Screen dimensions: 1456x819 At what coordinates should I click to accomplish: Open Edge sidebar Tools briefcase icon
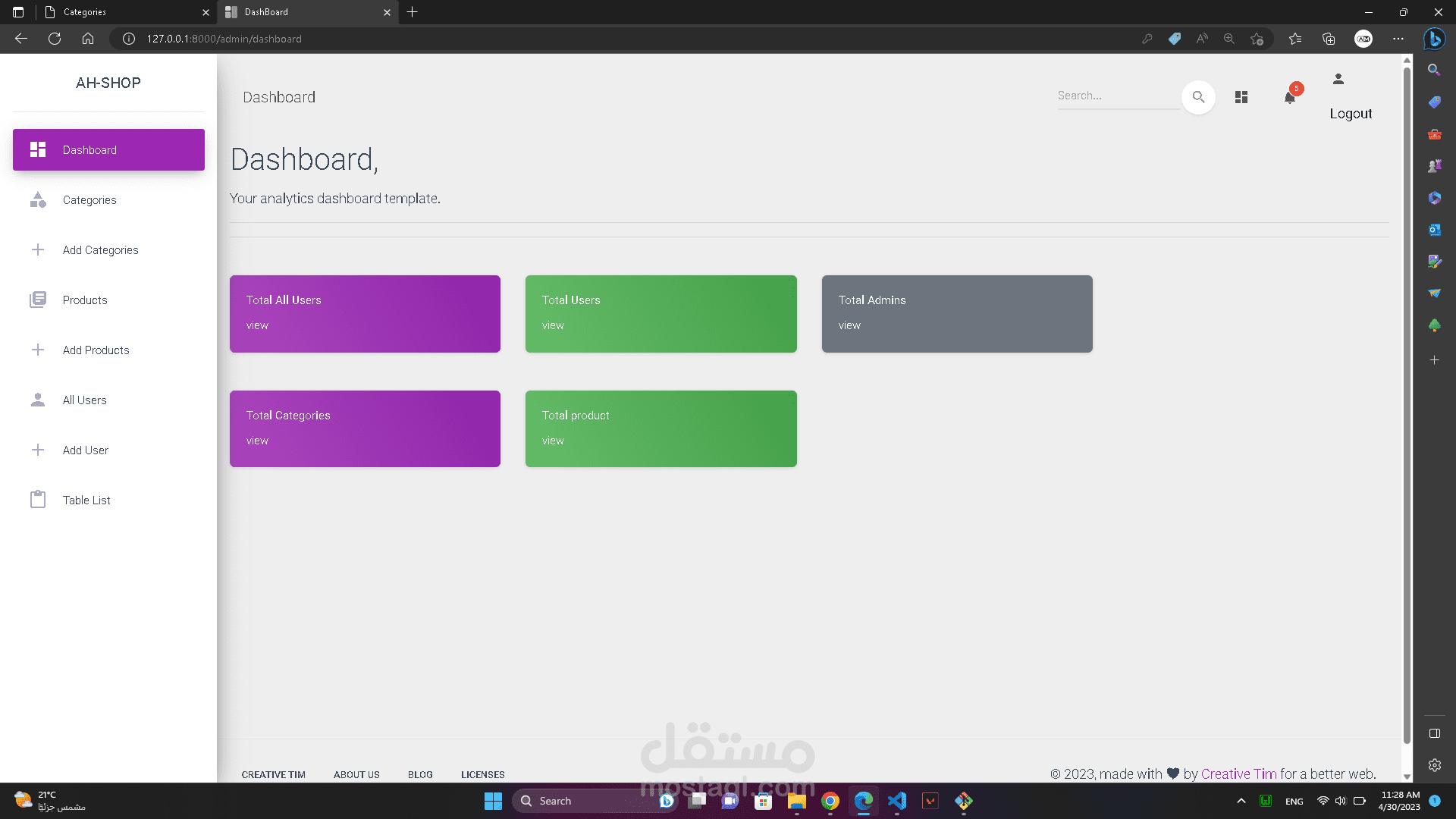1434,134
